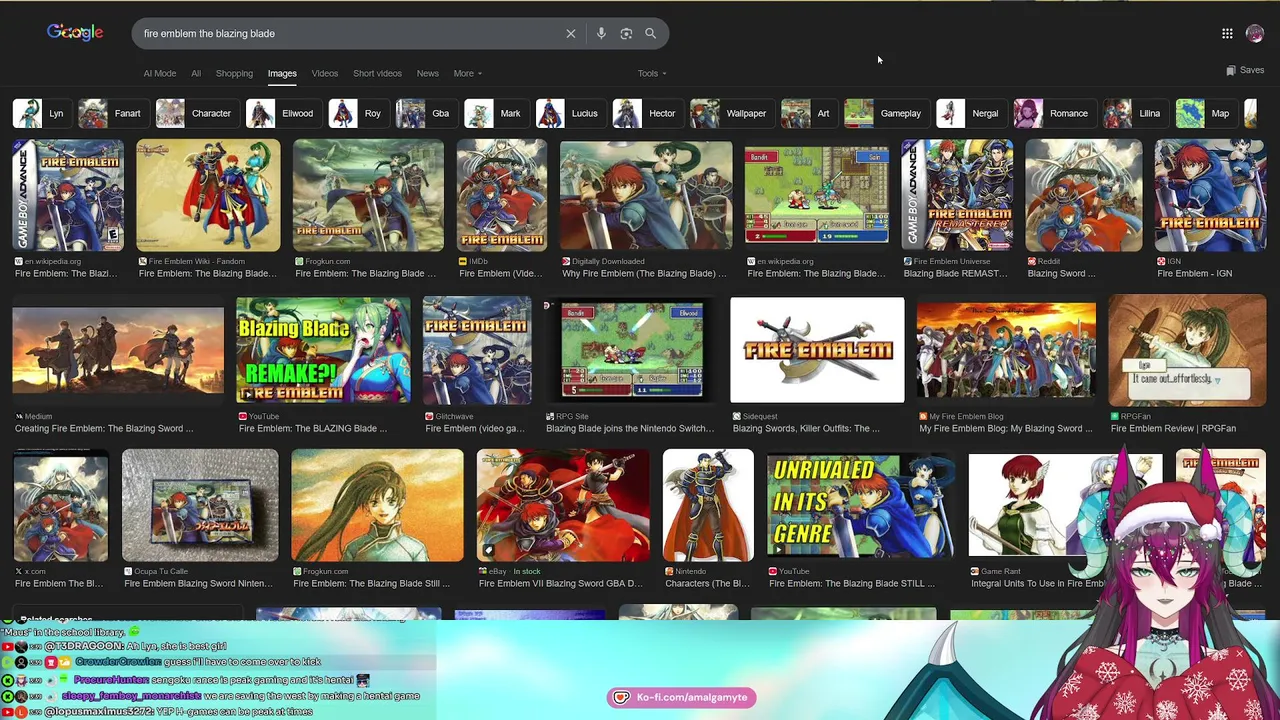Open the Blazing Blade REMAKE YouTube thumbnail
1280x720 pixels.
tap(323, 350)
